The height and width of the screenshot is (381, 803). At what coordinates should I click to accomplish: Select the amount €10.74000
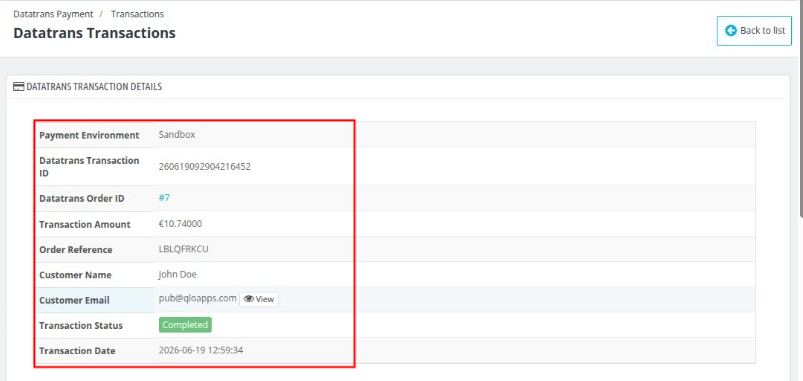coord(180,224)
